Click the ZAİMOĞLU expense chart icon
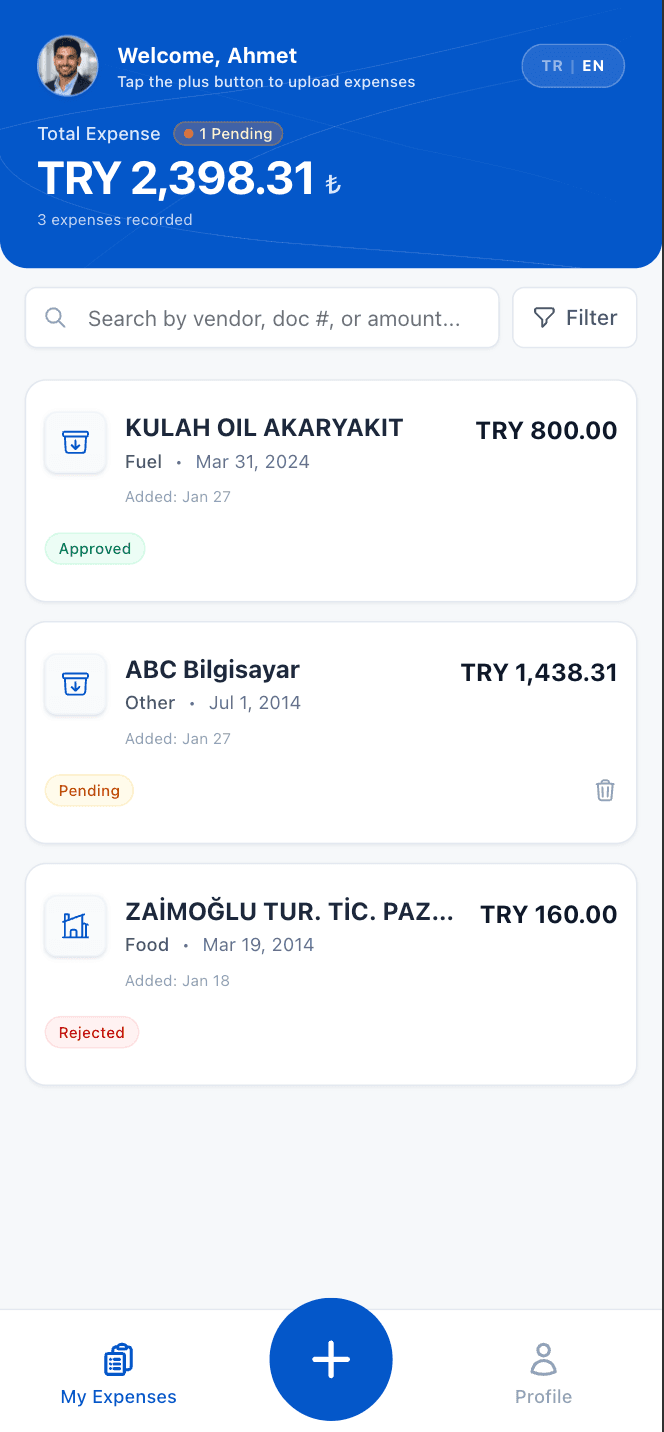The width and height of the screenshot is (664, 1432). (x=75, y=926)
